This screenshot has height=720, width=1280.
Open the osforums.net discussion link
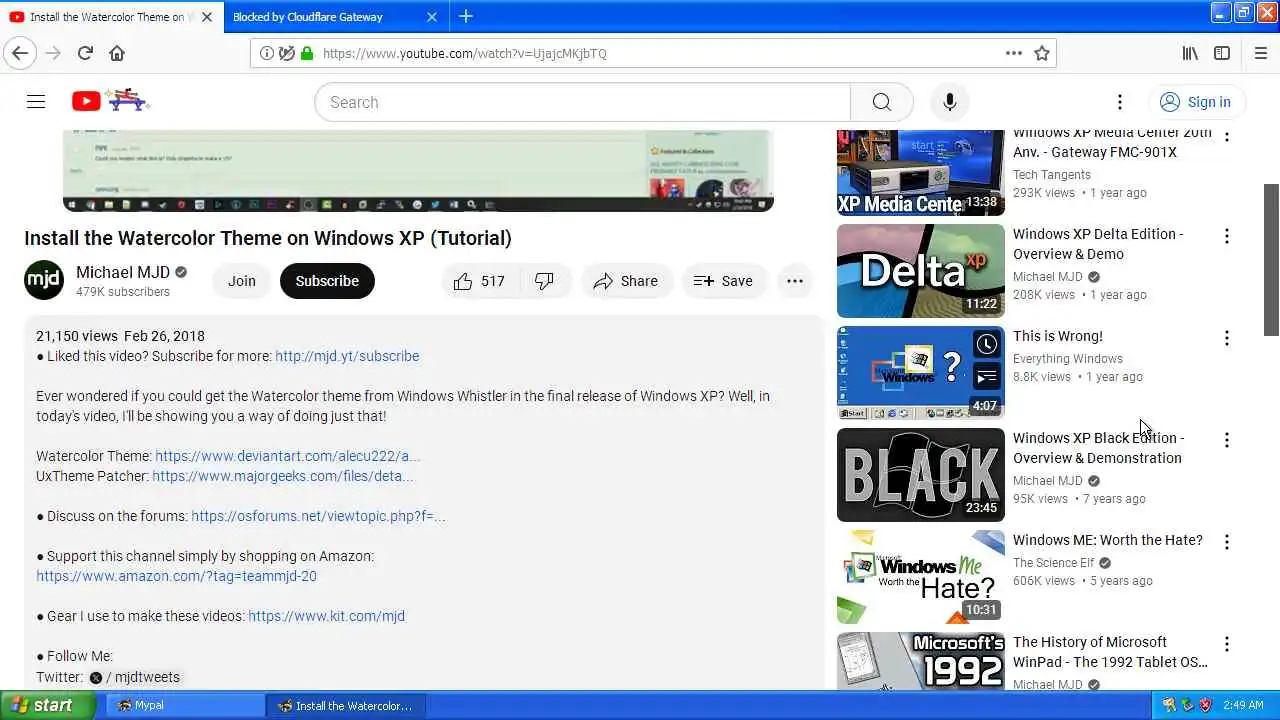coord(318,516)
